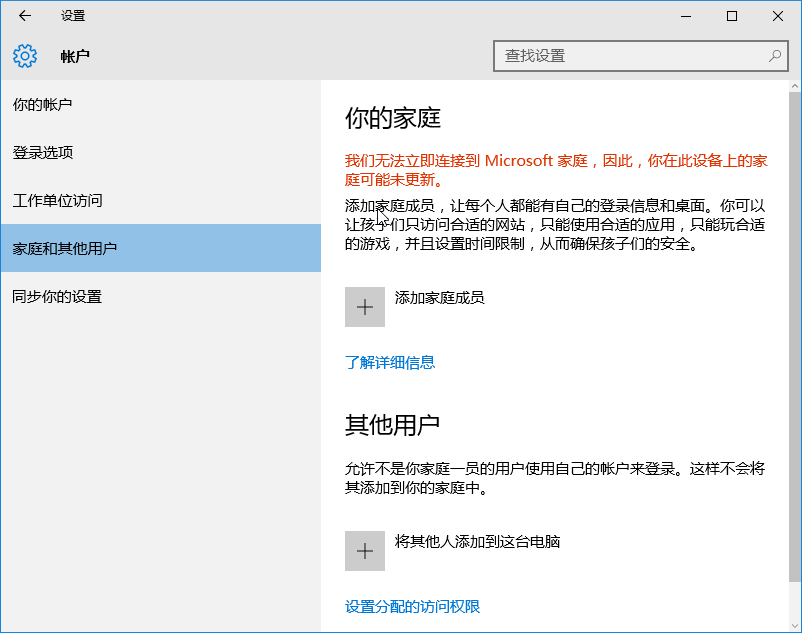Open 同步你的设置 page
802x633 pixels.
point(57,296)
